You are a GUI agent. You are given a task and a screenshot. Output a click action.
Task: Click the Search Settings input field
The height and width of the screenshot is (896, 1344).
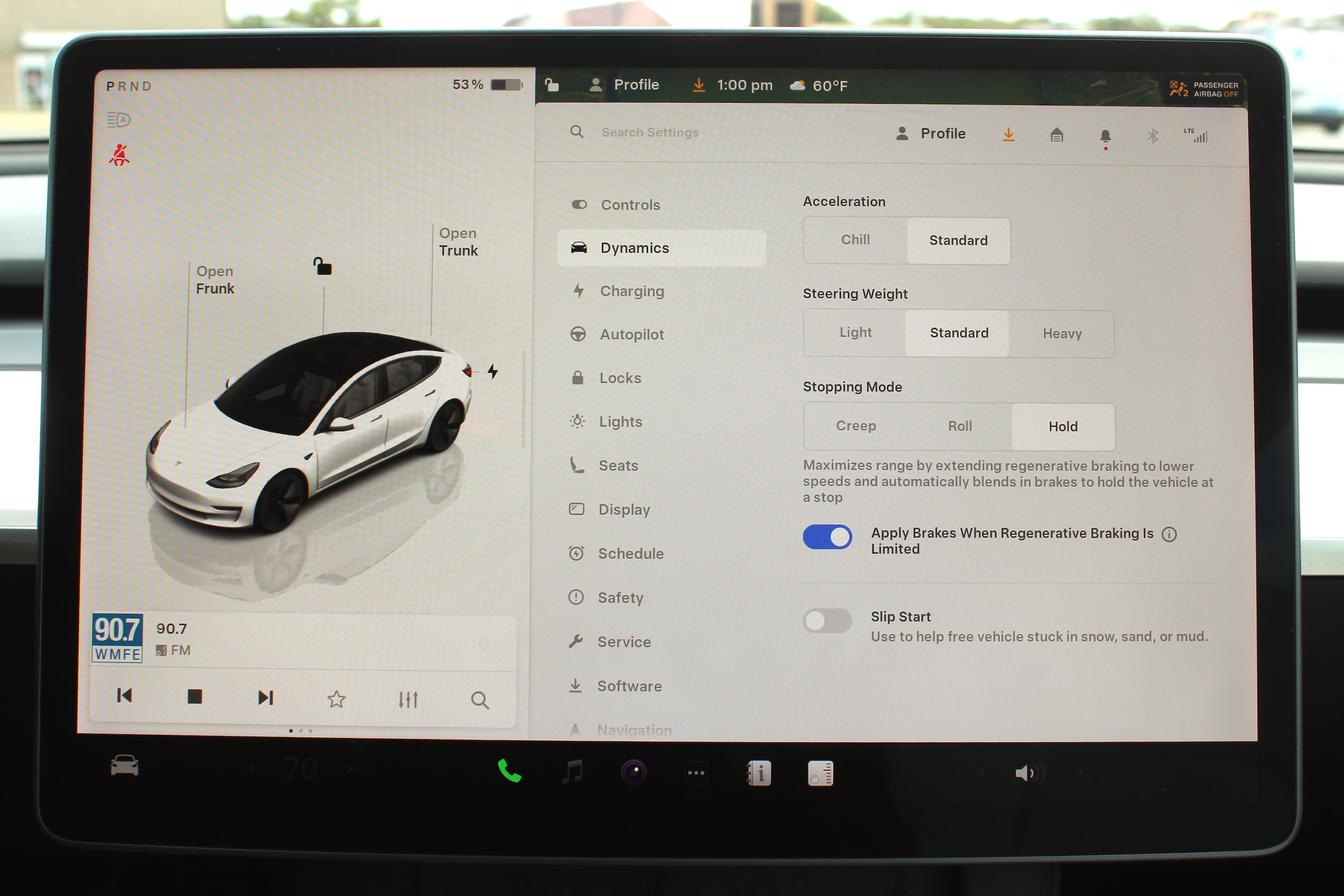tap(650, 133)
